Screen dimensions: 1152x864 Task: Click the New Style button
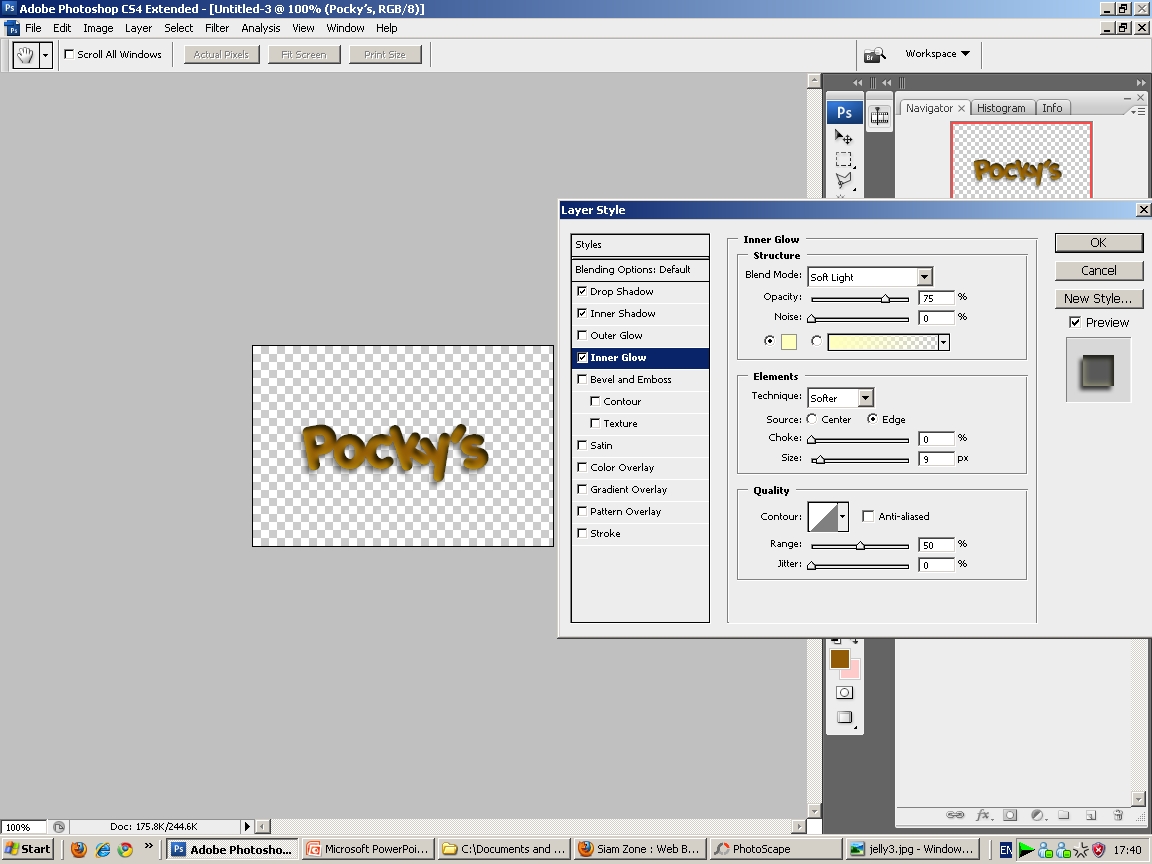pos(1098,298)
